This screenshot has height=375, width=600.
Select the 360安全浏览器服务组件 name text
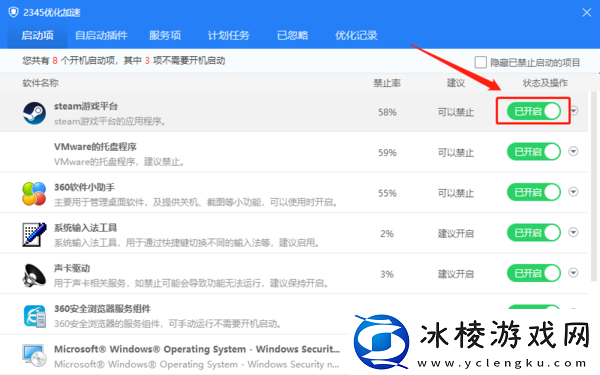tap(102, 308)
